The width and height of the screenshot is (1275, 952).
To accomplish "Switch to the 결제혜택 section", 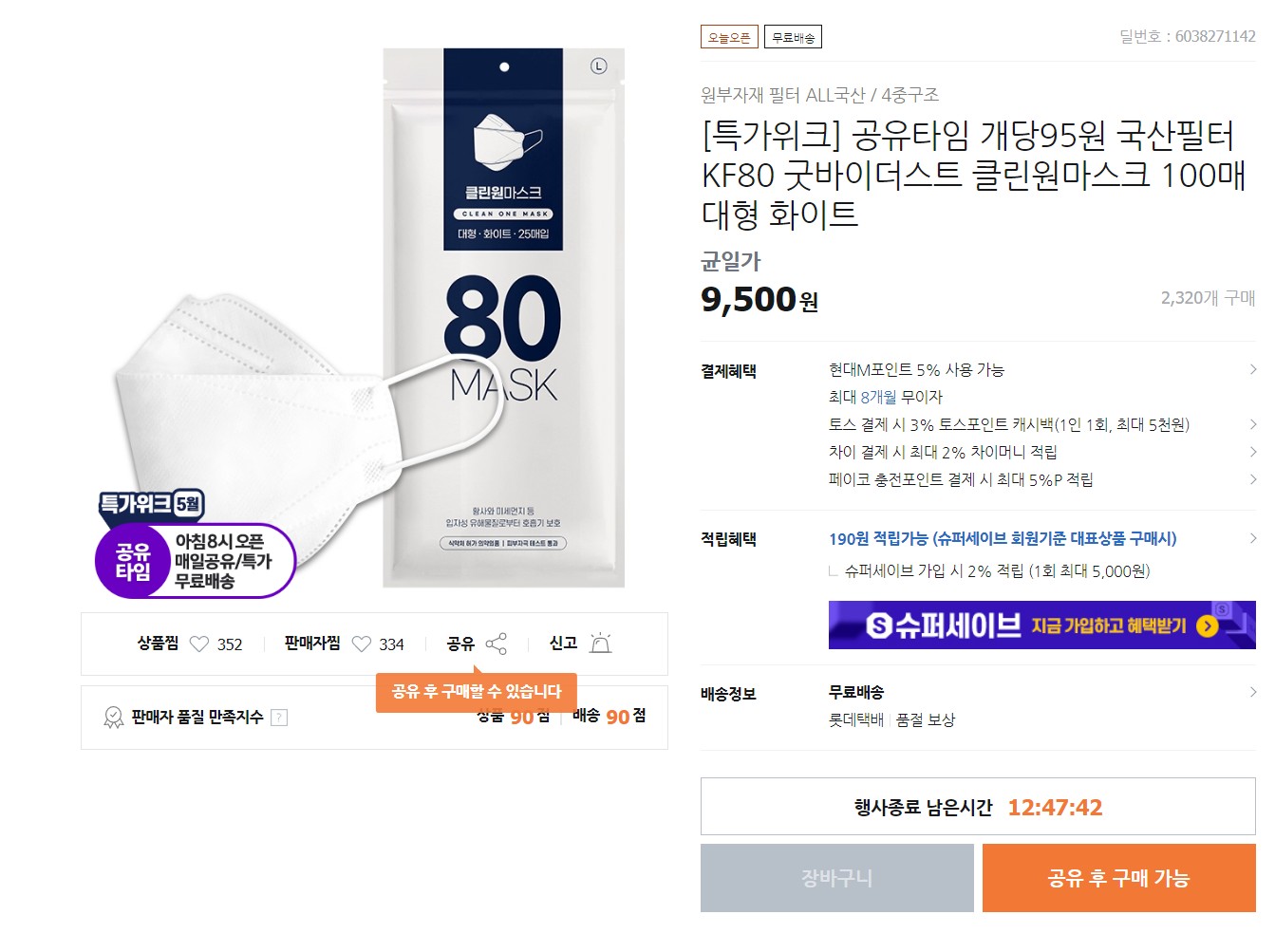I will tap(729, 369).
